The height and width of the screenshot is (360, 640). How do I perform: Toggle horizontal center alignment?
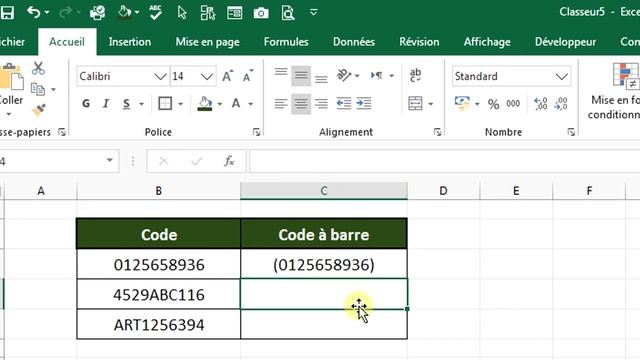tap(301, 104)
